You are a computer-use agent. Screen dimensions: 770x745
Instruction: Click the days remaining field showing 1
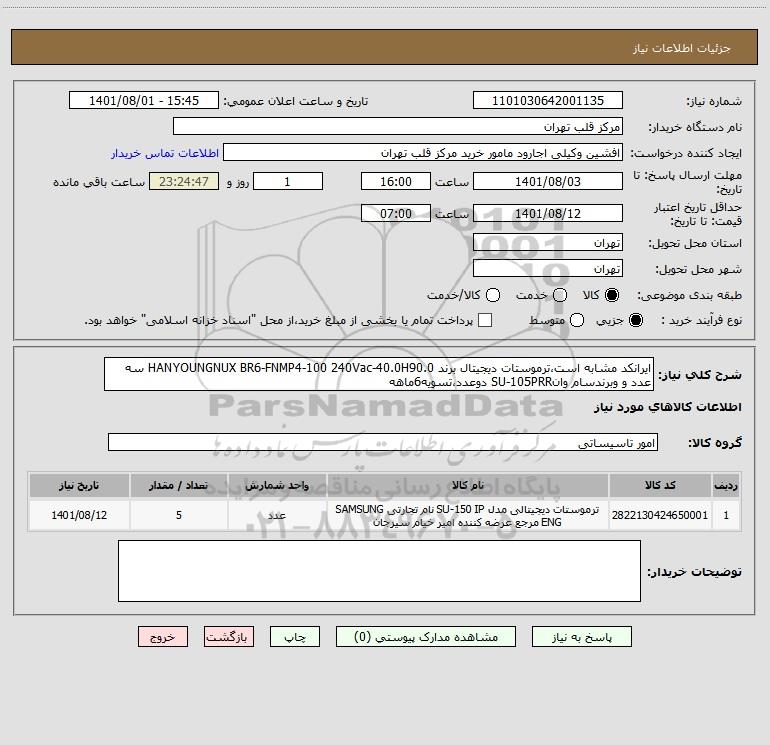click(288, 181)
